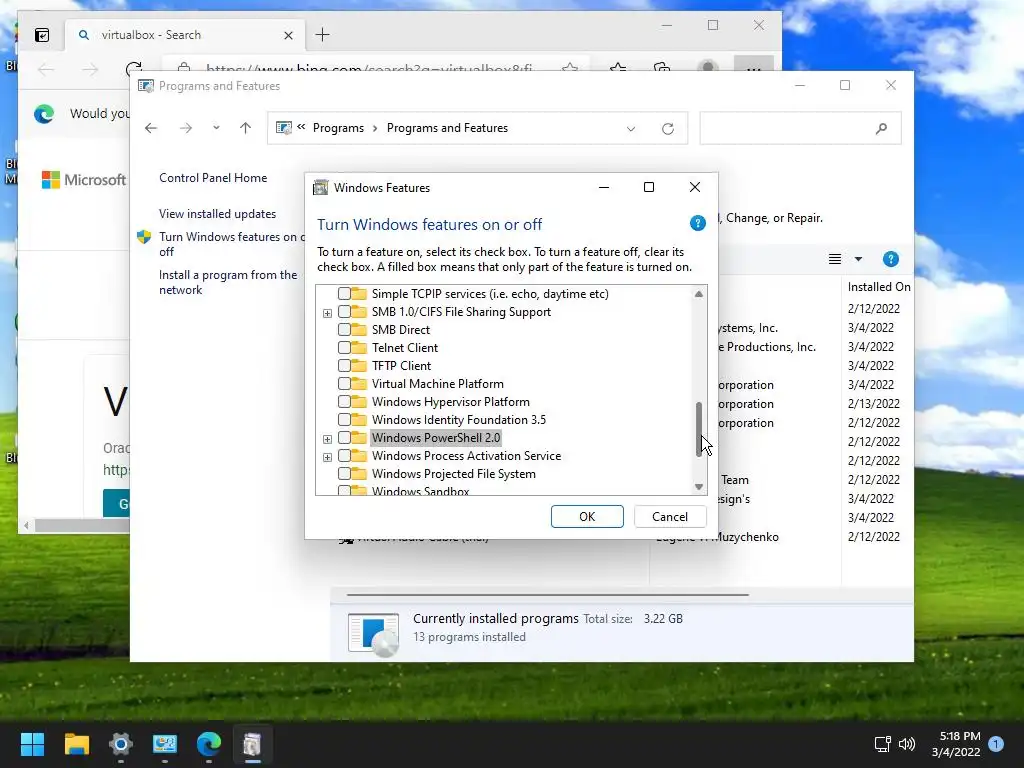Click OK in Windows Features dialog

point(587,517)
